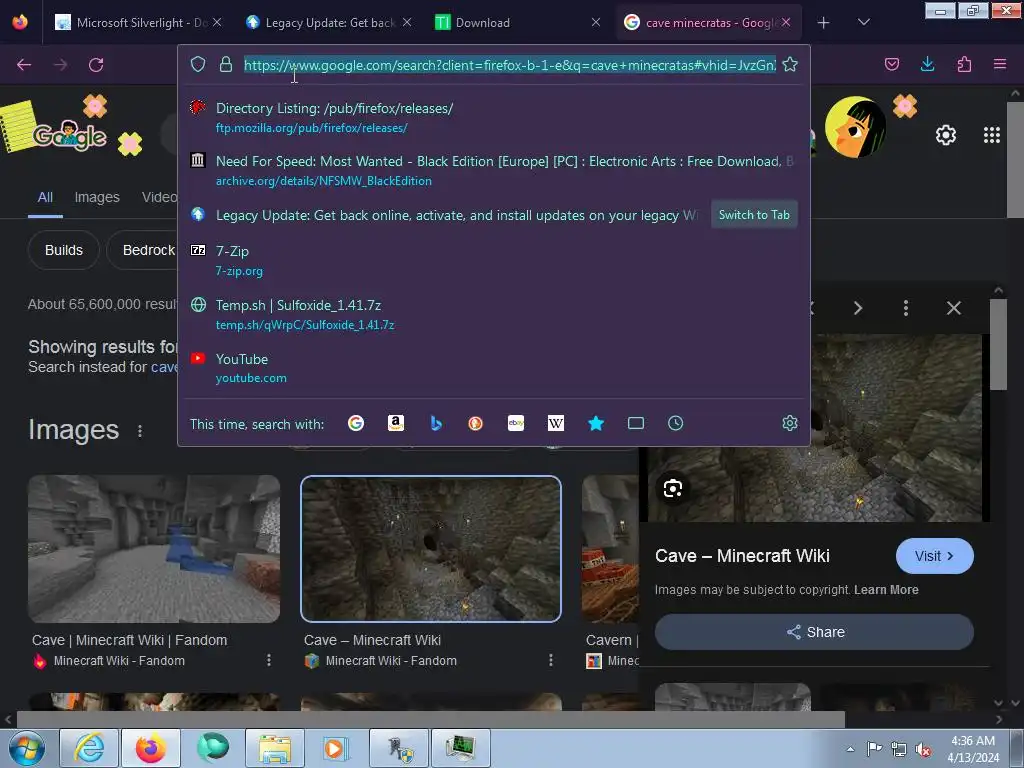Open search settings gear in dropdown

click(790, 423)
